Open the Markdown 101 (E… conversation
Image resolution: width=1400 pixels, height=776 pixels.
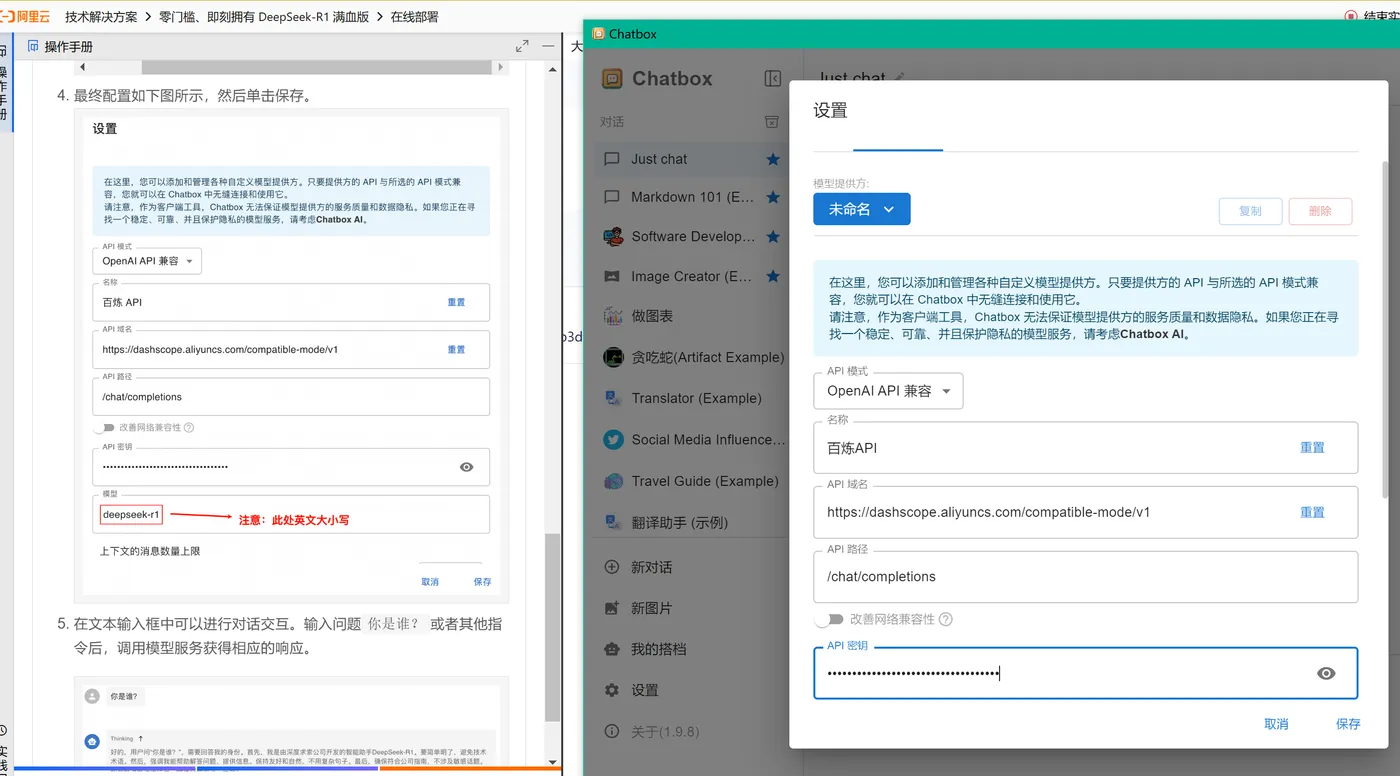point(691,197)
